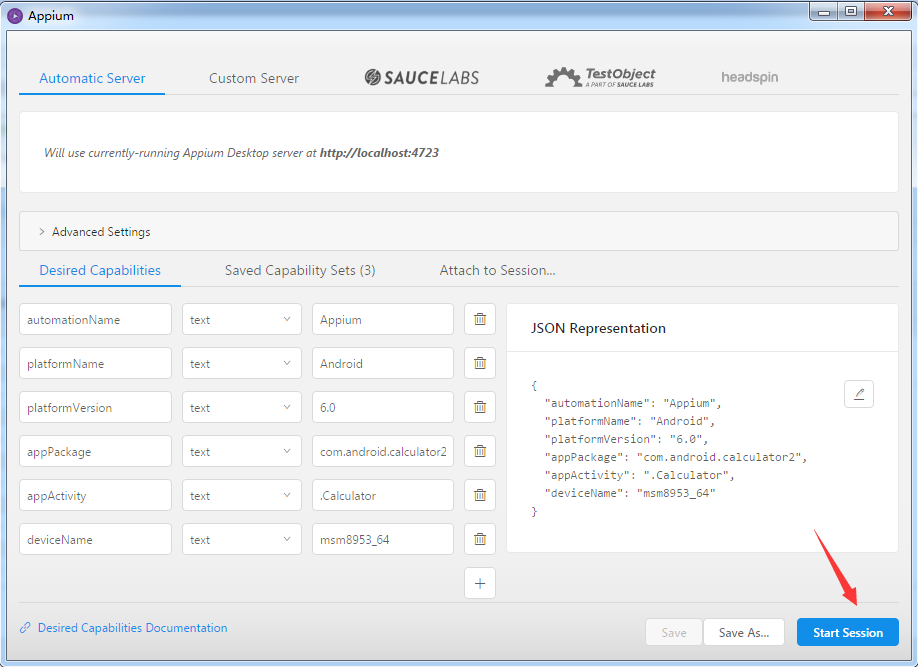The height and width of the screenshot is (667, 918).
Task: Select the Desired Capabilities tab
Action: [100, 270]
